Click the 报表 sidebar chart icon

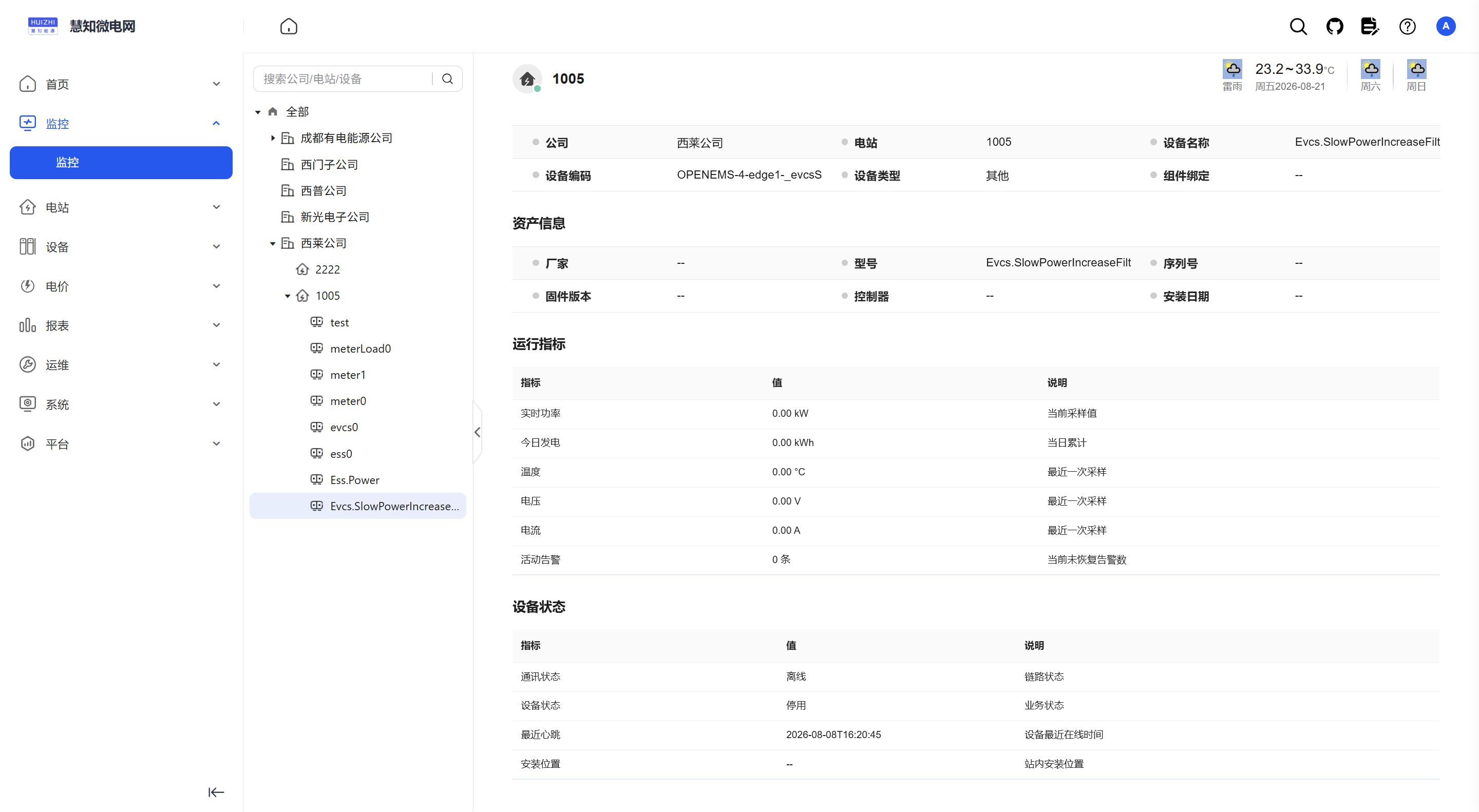tap(28, 325)
